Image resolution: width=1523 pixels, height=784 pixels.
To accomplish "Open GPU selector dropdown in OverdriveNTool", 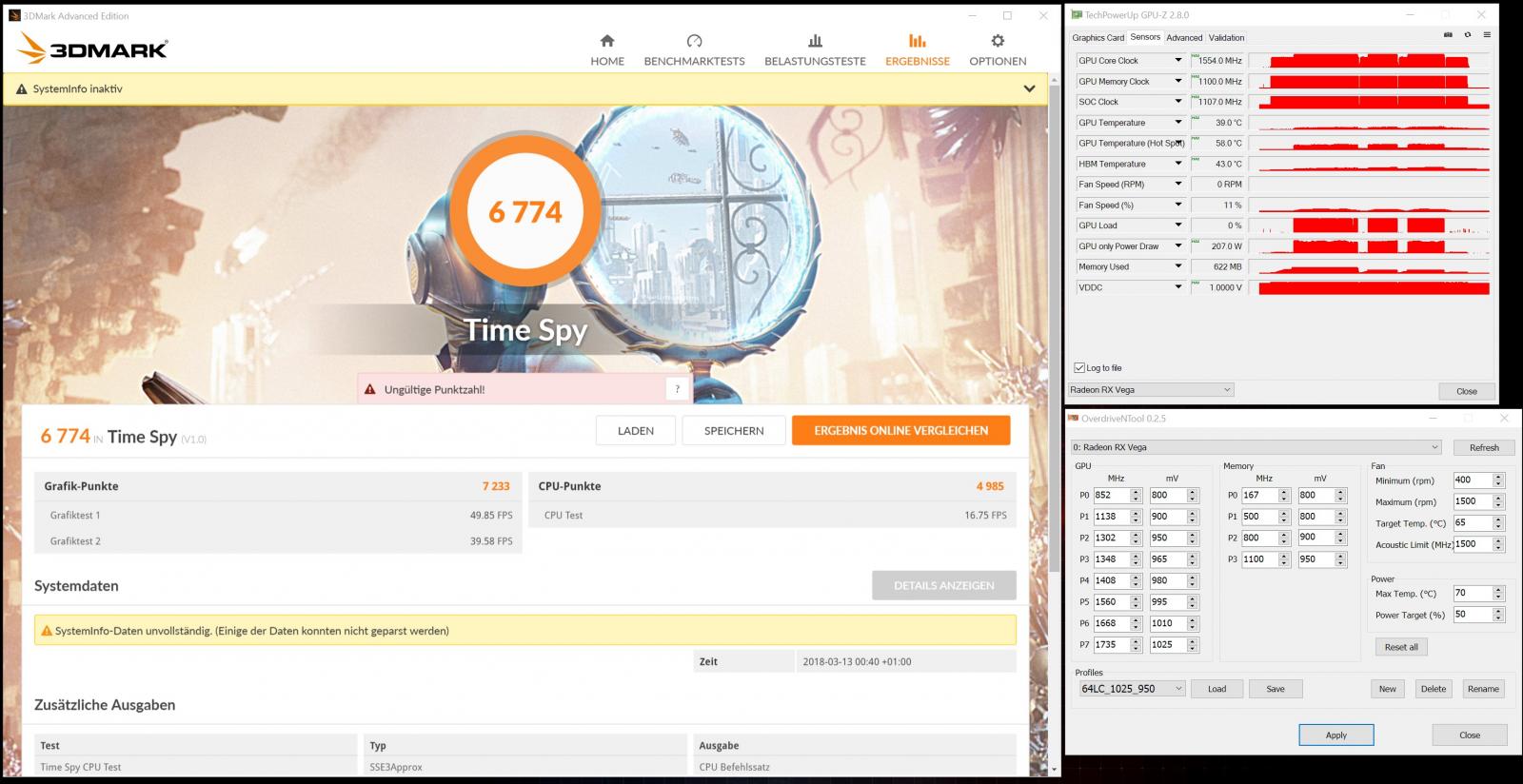I will pos(1256,447).
